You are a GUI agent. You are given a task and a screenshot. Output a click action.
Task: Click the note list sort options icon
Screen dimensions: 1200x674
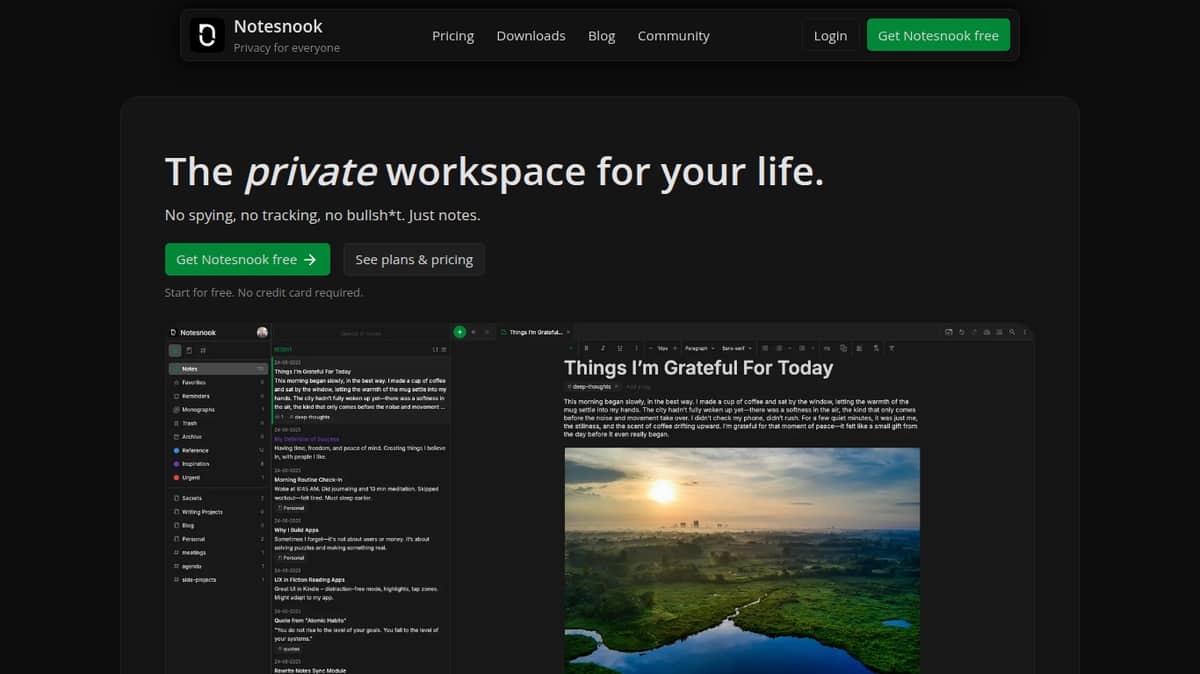coord(435,349)
